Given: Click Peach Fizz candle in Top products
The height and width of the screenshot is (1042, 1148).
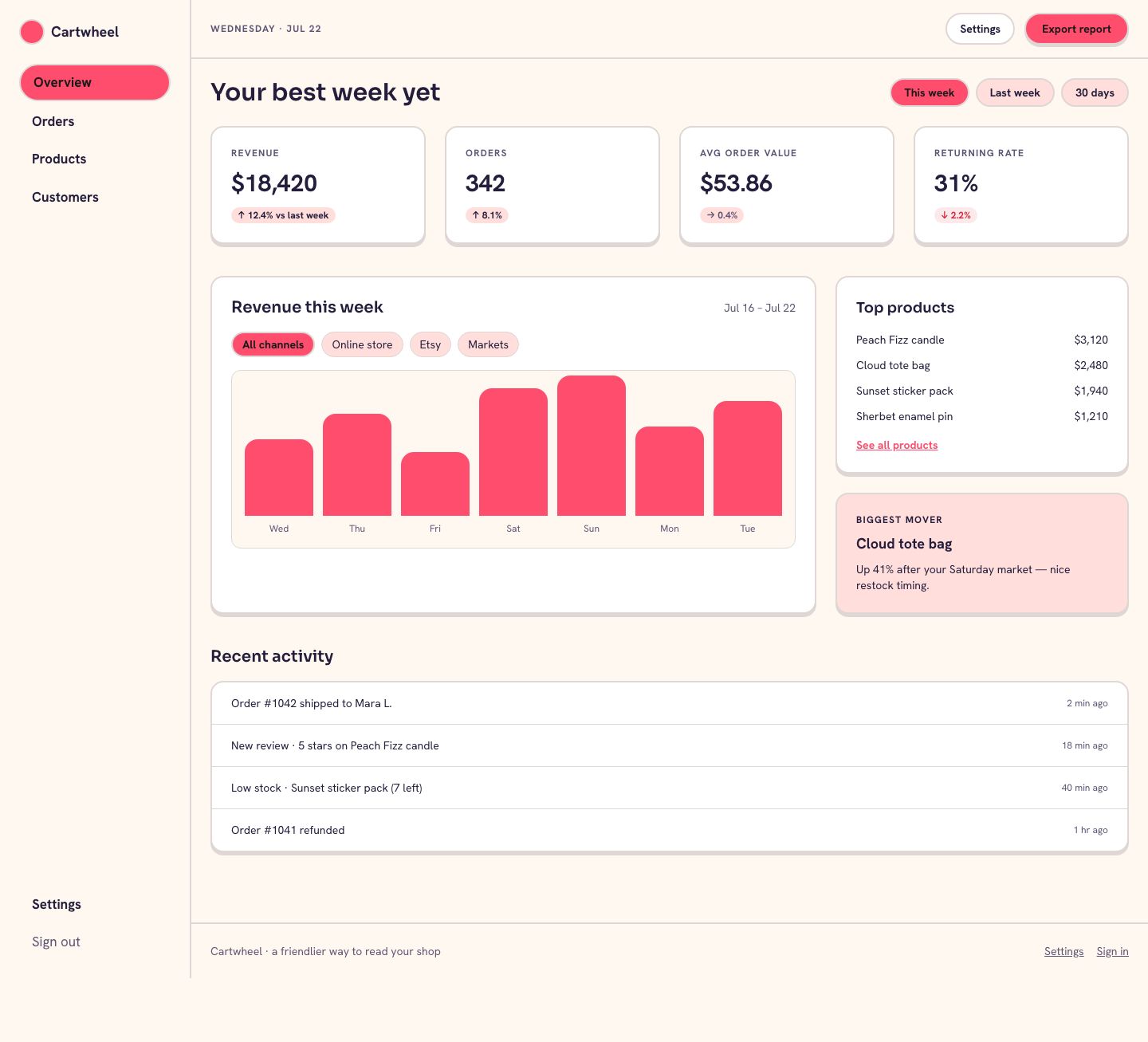Looking at the screenshot, I should [900, 340].
